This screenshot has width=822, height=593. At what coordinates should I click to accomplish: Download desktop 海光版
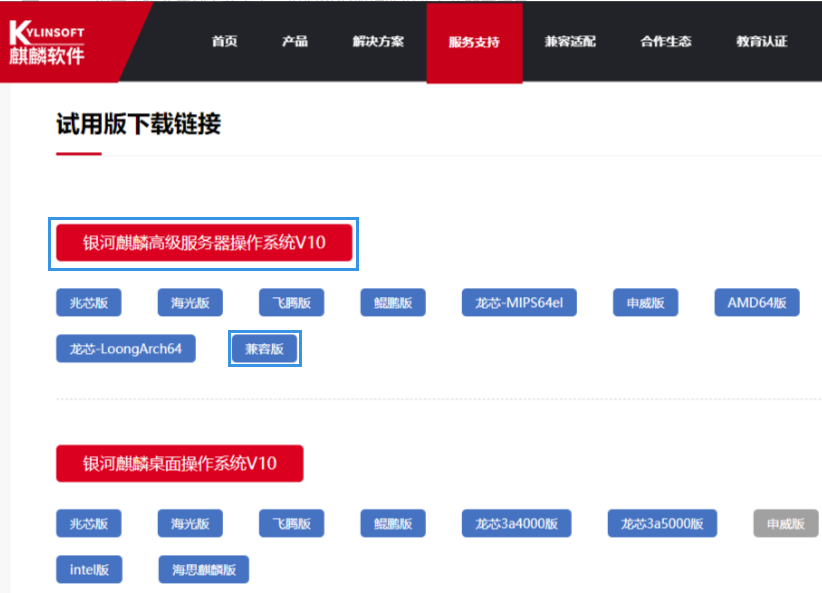[190, 523]
